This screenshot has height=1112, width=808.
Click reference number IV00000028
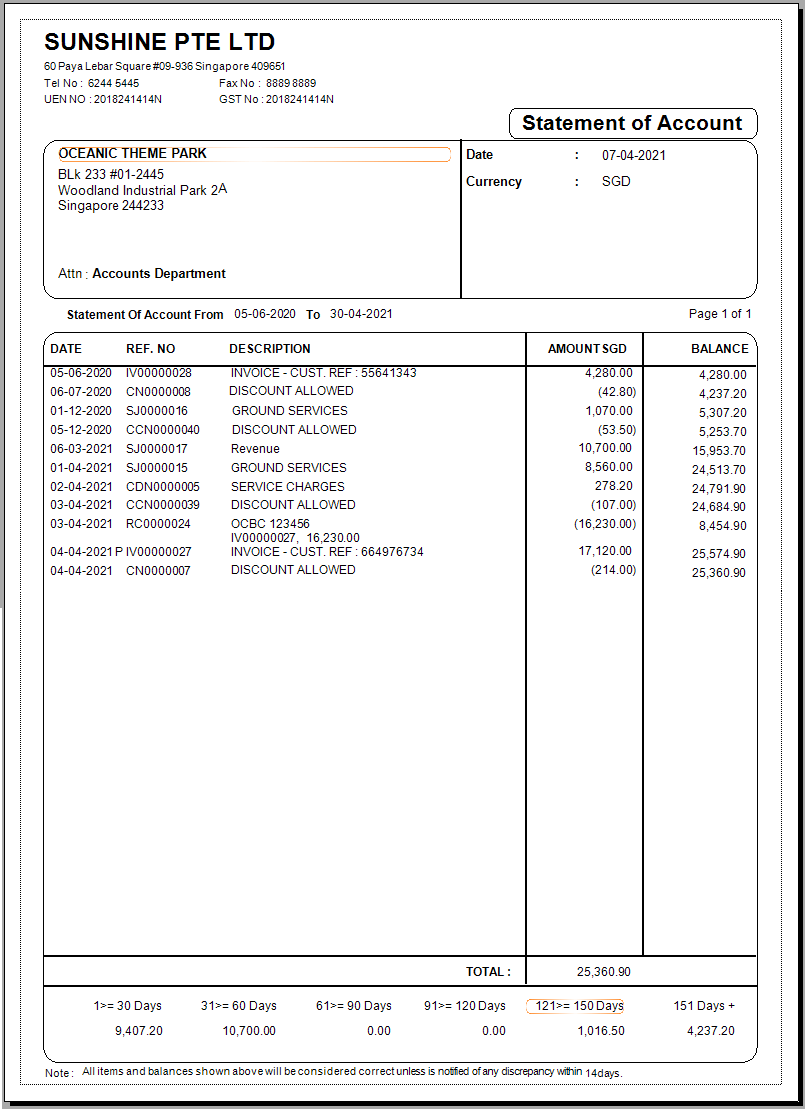158,373
